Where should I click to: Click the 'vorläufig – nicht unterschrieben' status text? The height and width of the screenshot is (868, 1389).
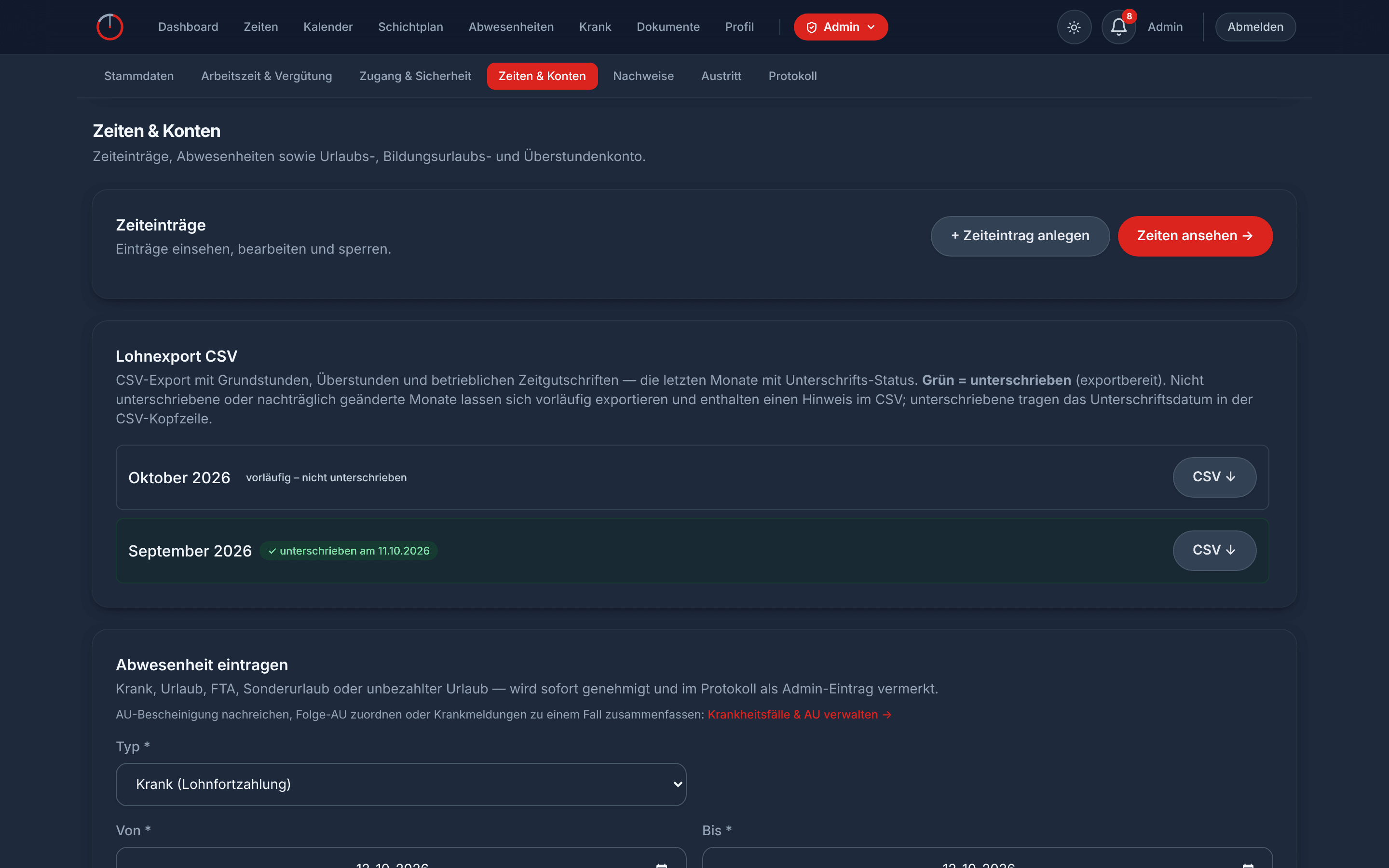(x=326, y=477)
